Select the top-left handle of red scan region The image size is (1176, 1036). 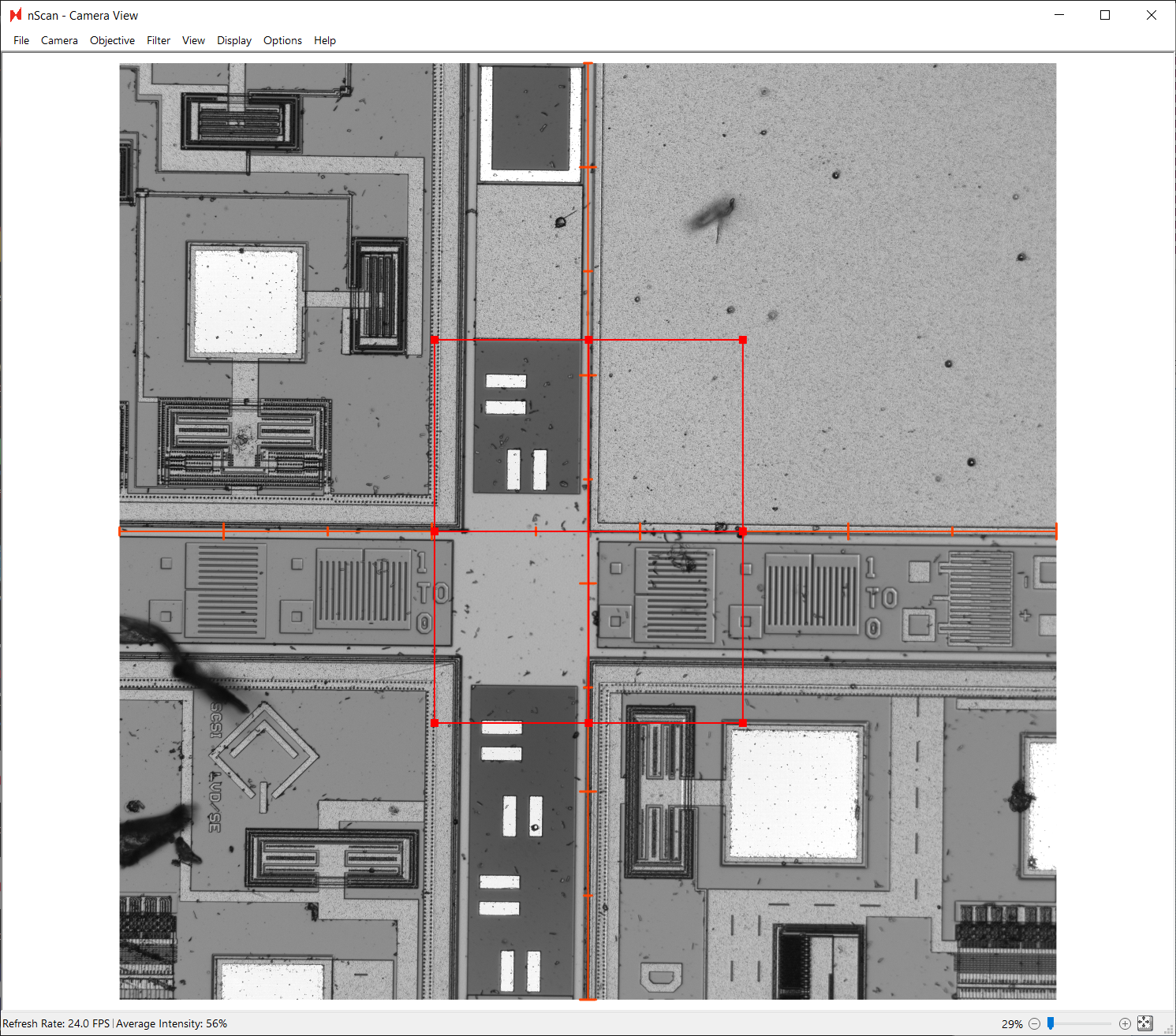tap(435, 339)
